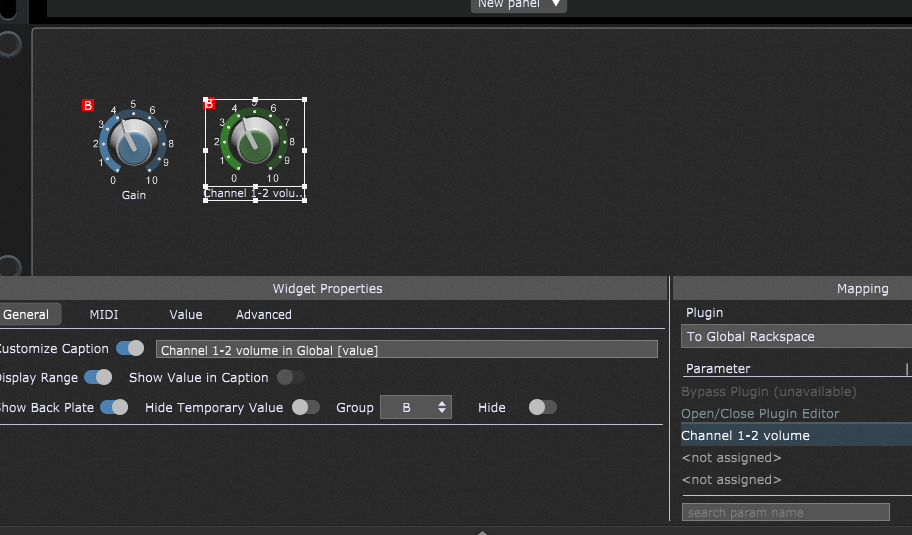This screenshot has height=535, width=912.
Task: Choose the first <not assigned> parameter
Action: [731, 457]
